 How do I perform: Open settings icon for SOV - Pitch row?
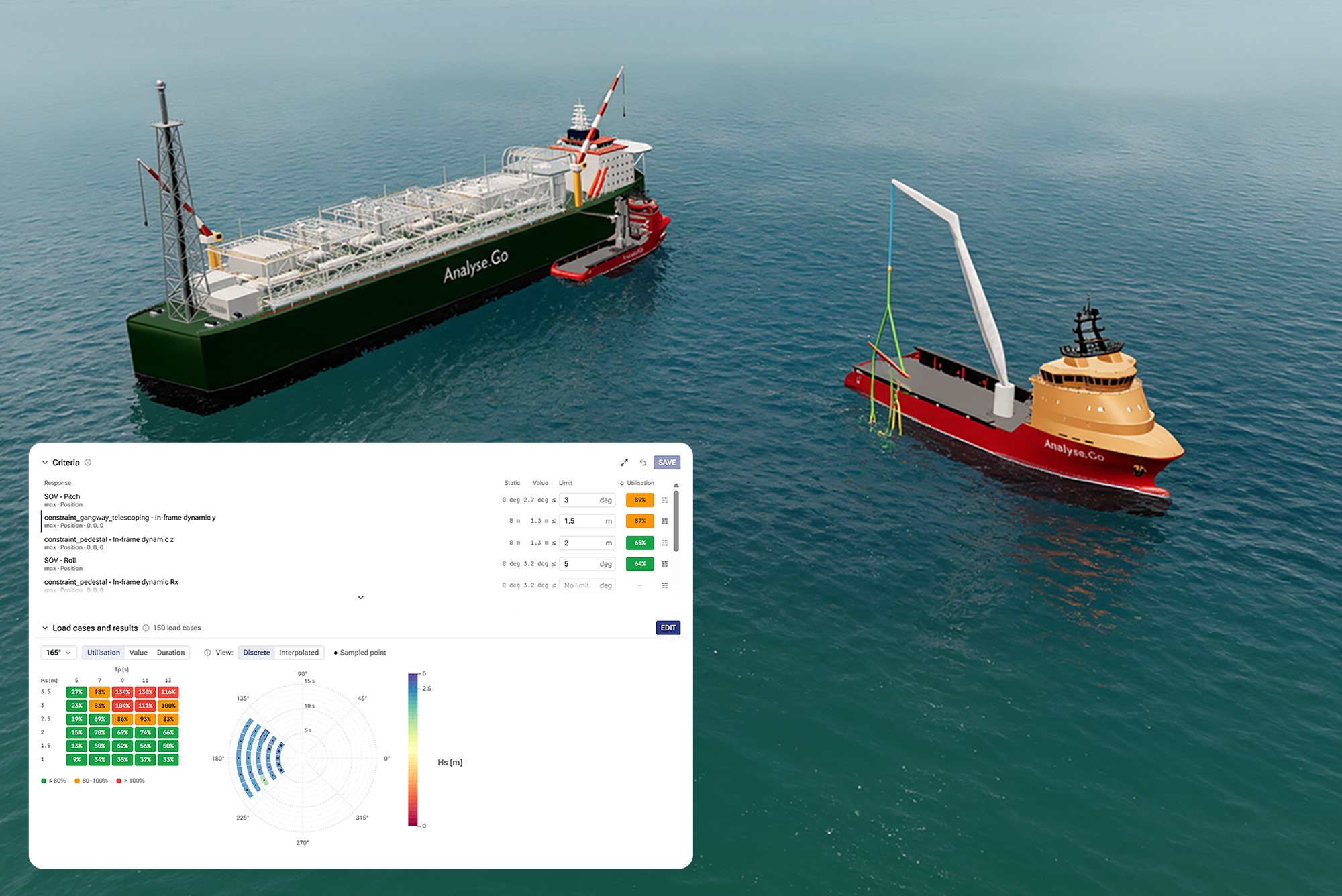point(665,500)
